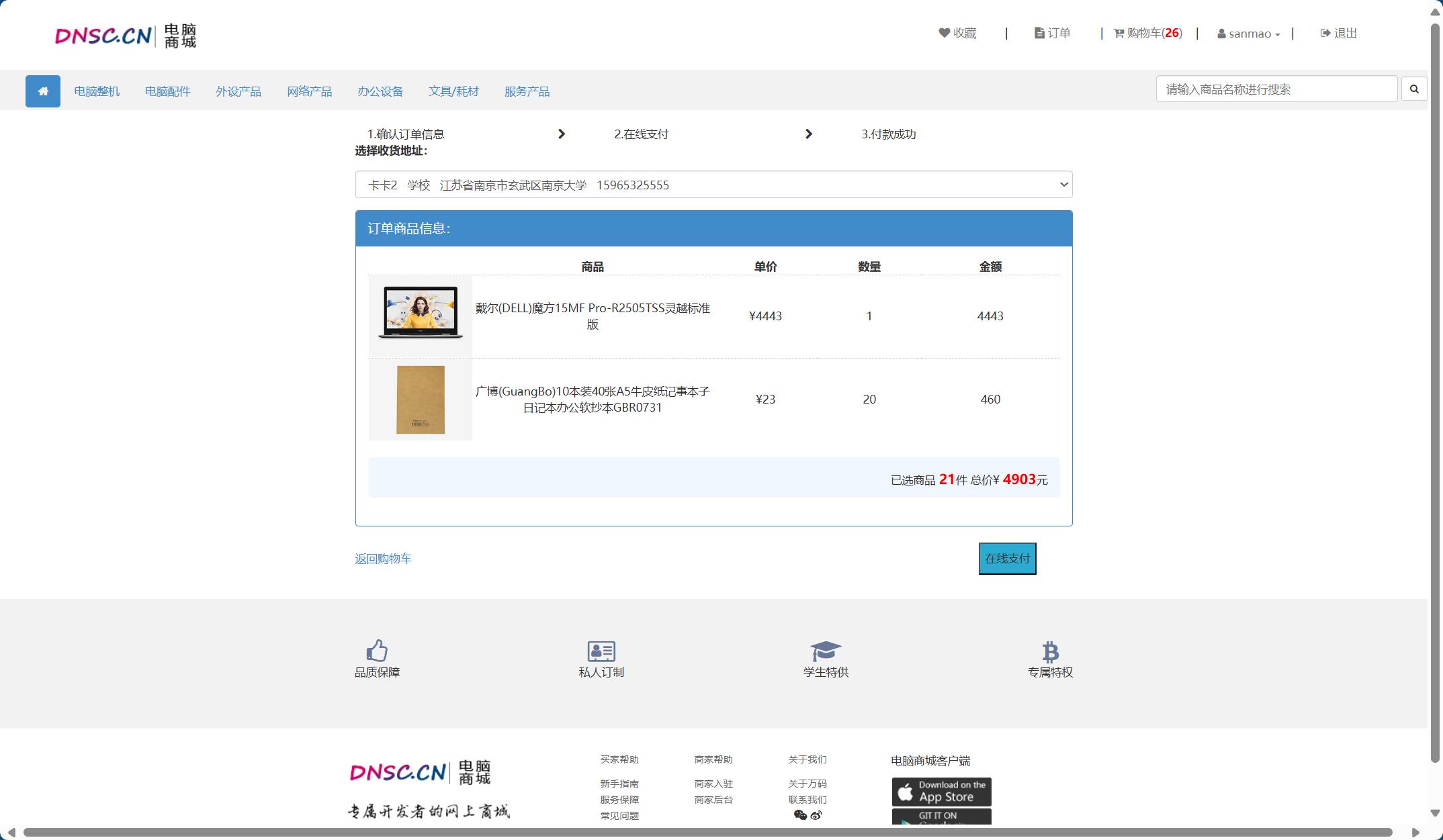The image size is (1443, 840).
Task: Click the DNSC.CN logo in header
Action: 126,36
